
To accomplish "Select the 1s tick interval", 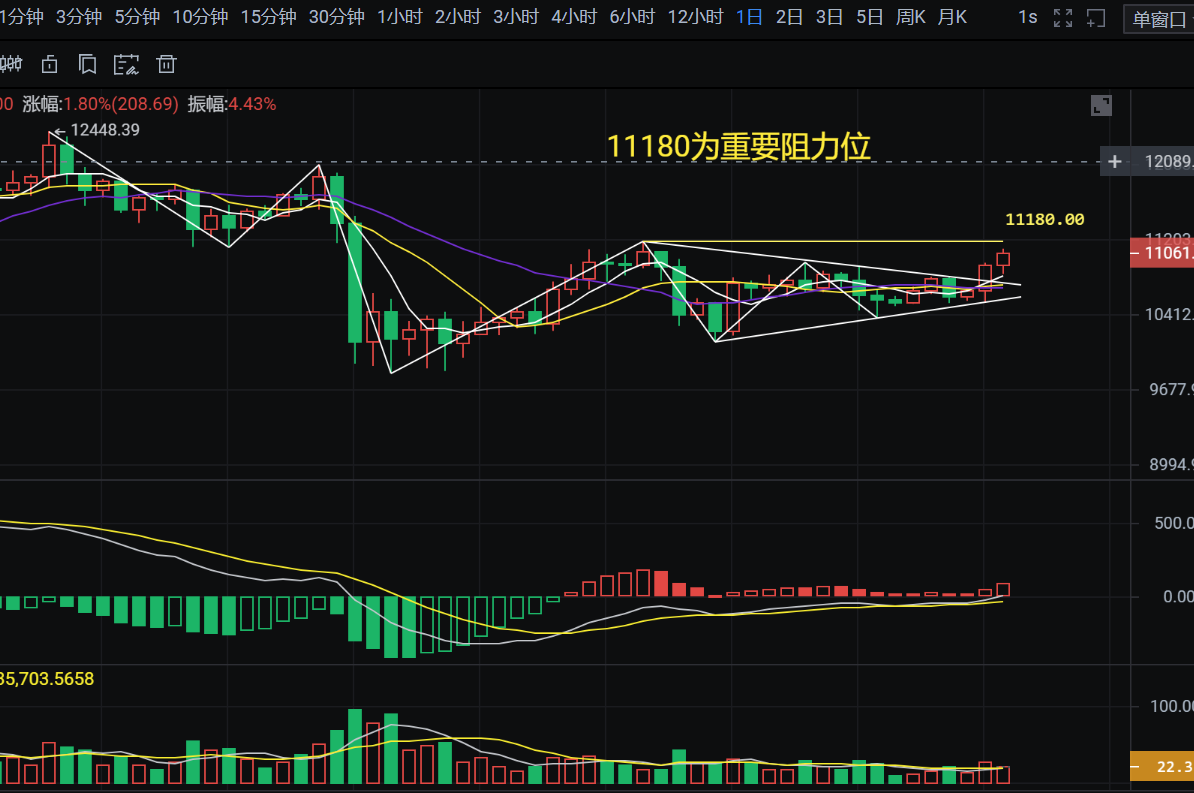I will point(1028,17).
